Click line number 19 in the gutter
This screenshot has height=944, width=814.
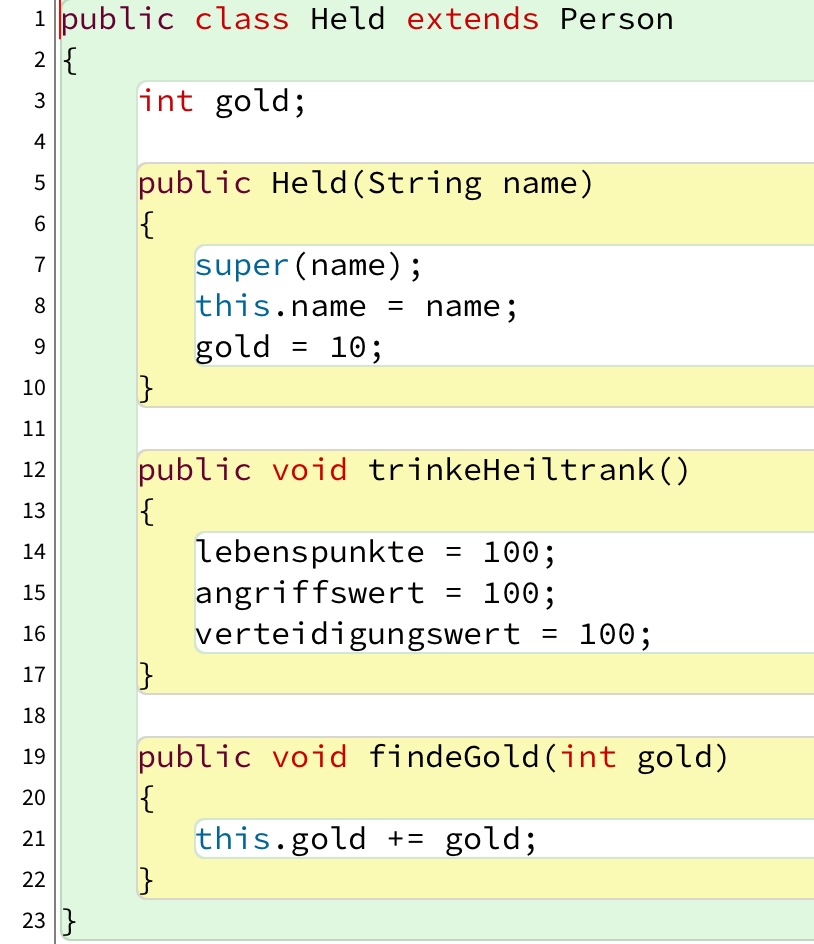tap(34, 757)
